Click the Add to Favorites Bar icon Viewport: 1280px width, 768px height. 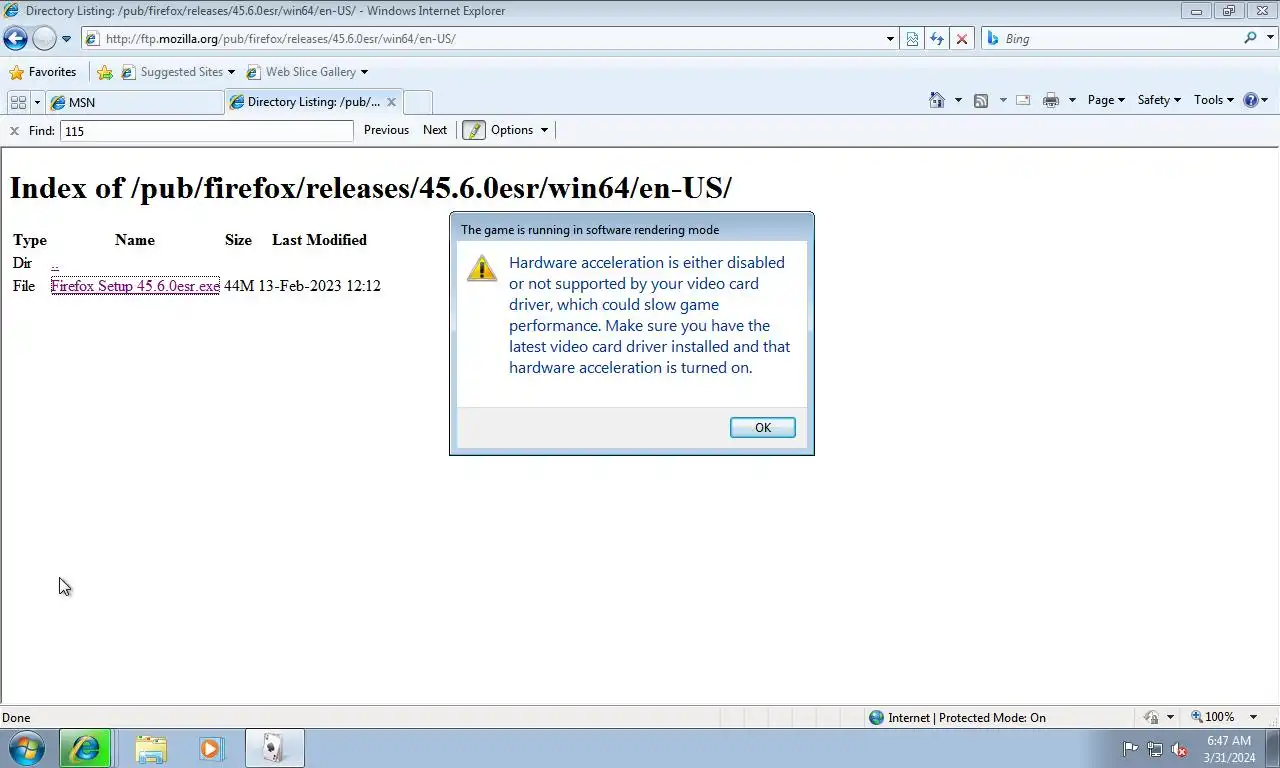click(x=104, y=72)
